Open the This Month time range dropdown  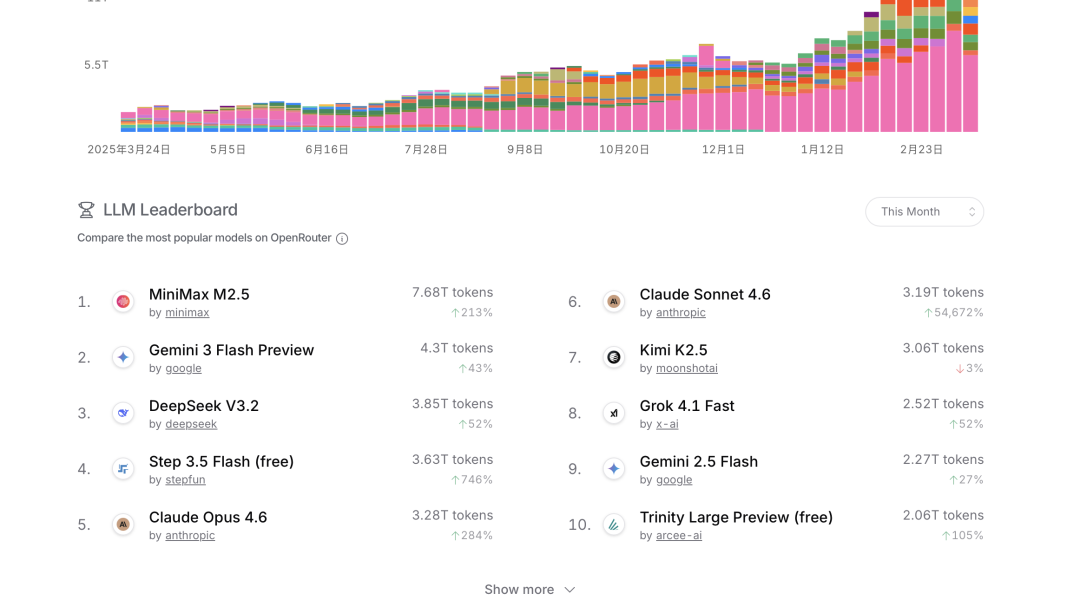tap(924, 212)
